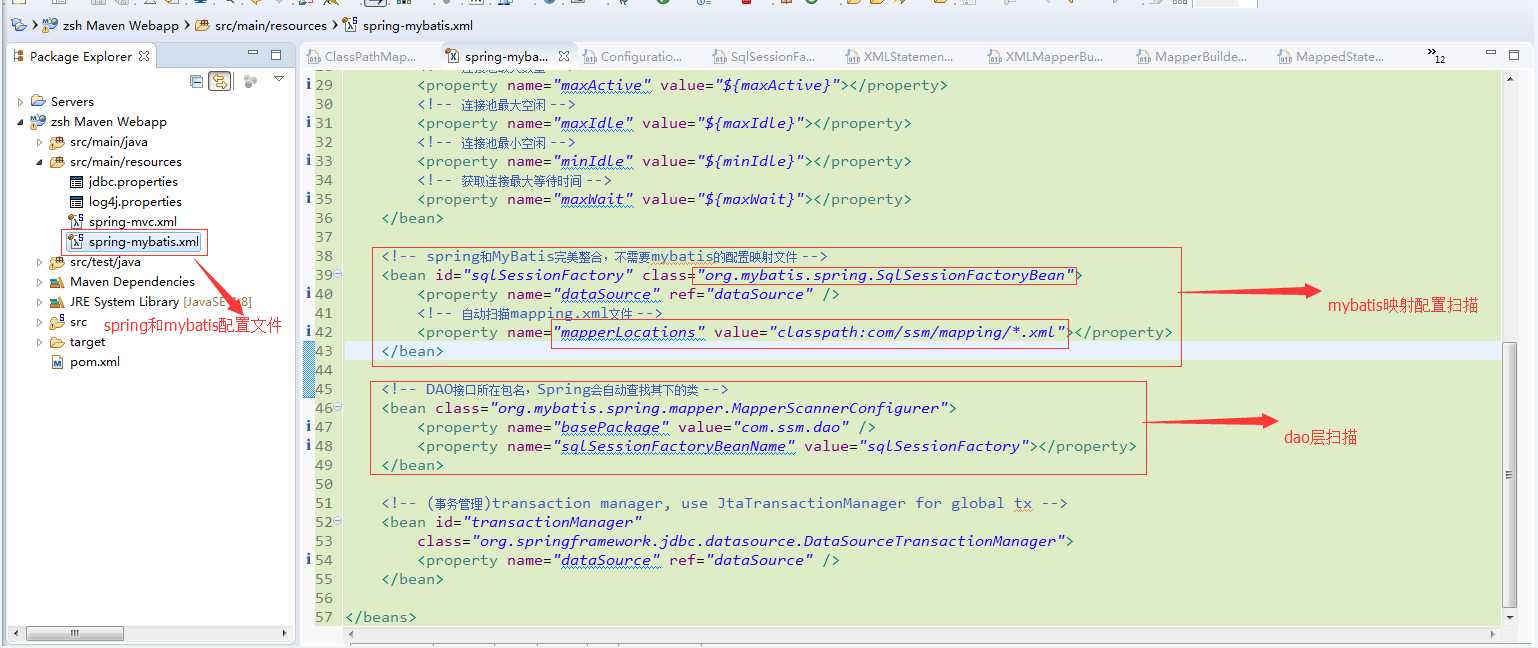1538x648 pixels.
Task: Switch to the XMLMapperBu... editor tab
Action: tap(1044, 57)
